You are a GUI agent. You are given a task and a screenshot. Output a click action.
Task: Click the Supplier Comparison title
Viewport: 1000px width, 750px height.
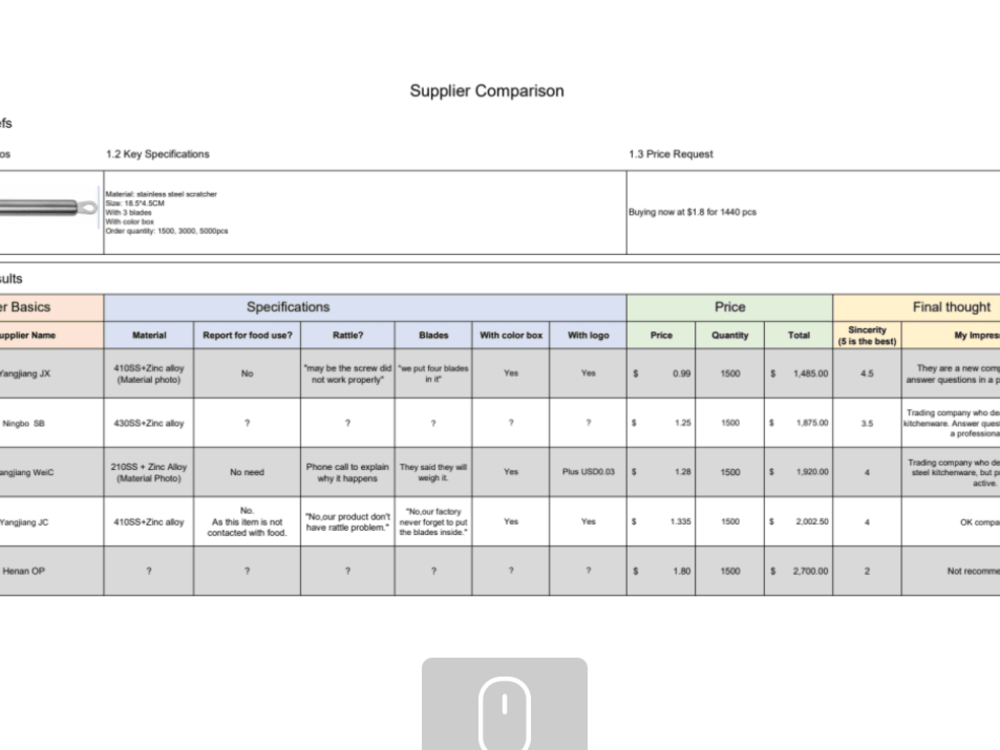pos(487,91)
